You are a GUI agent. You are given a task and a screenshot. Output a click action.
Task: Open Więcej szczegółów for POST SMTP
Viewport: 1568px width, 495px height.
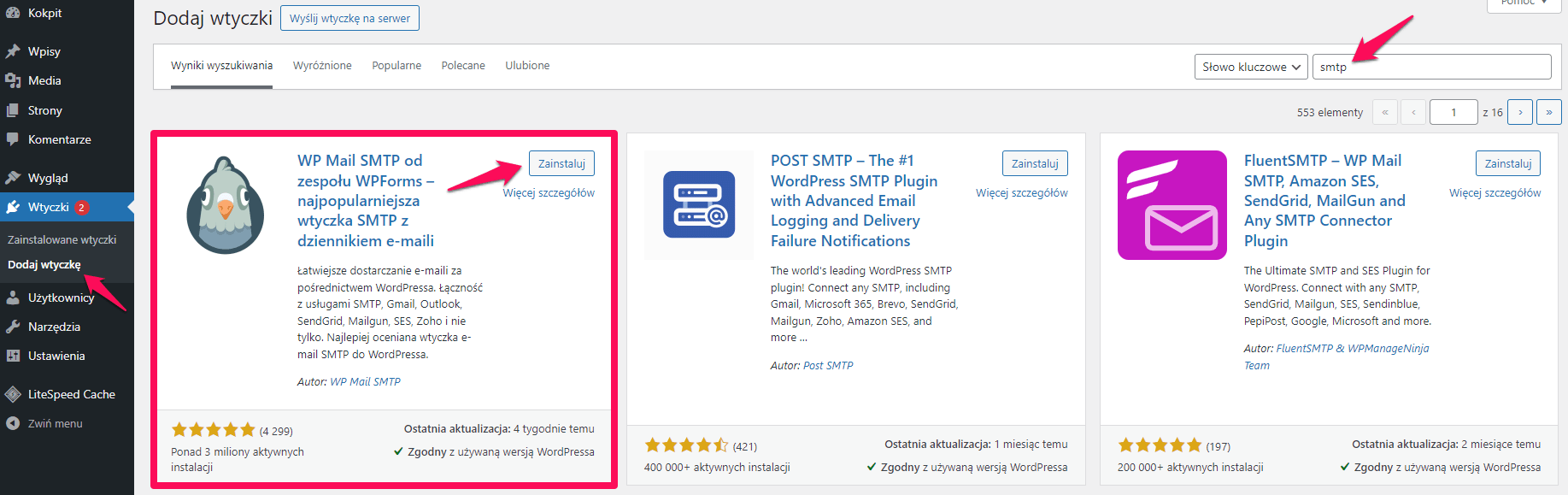click(x=1022, y=193)
